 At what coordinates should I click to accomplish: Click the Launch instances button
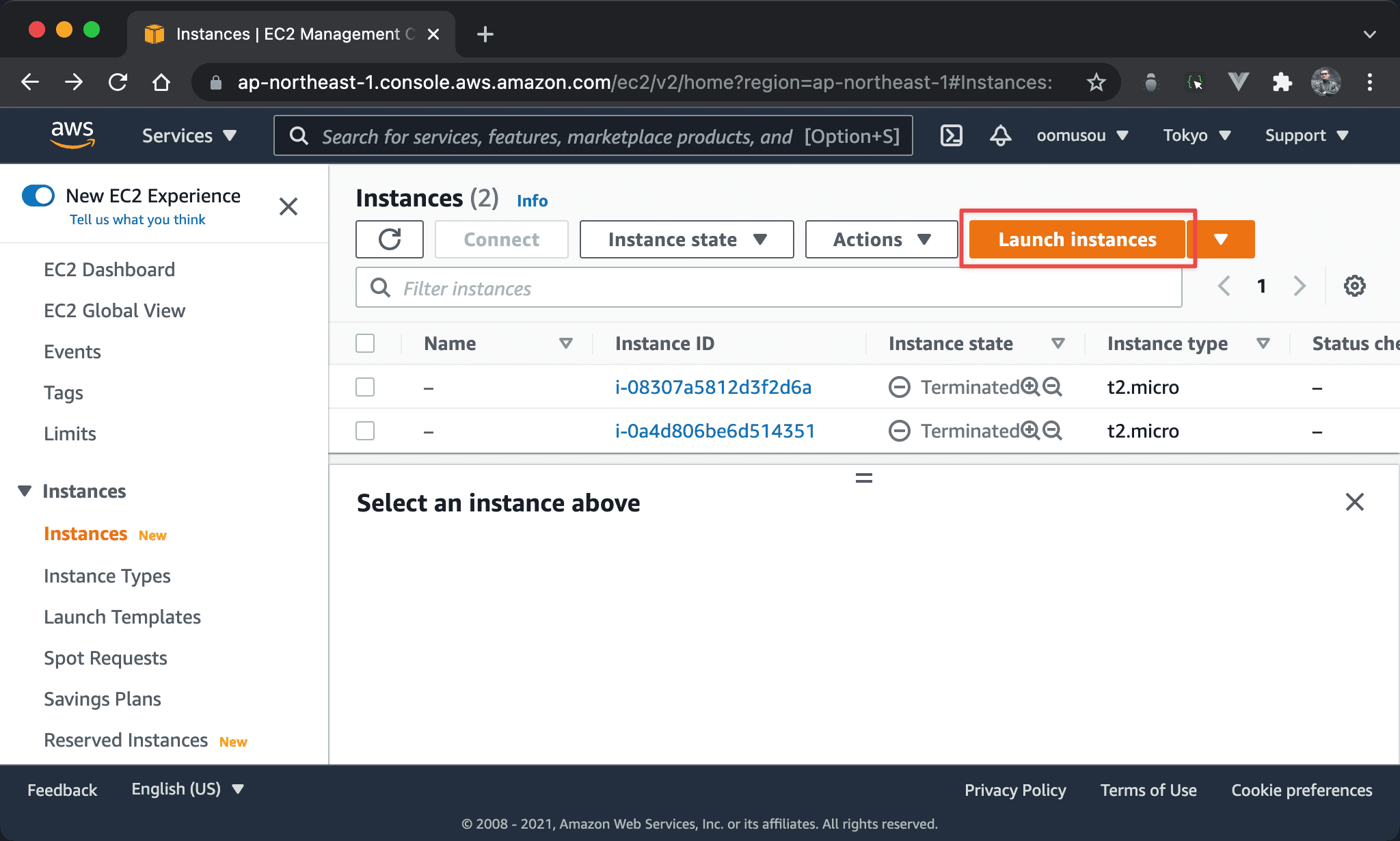[x=1077, y=239]
